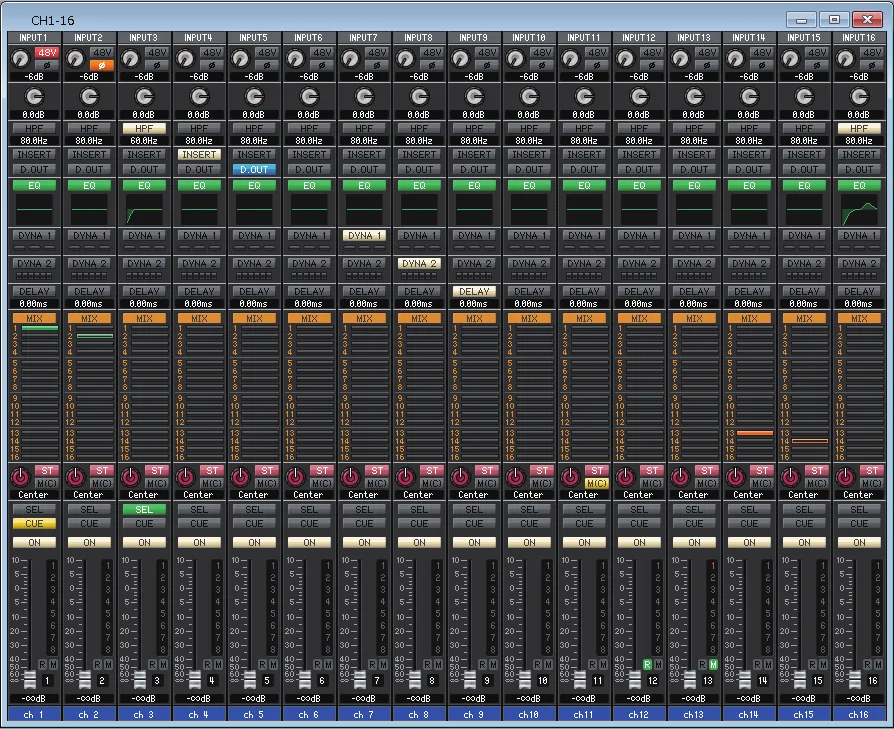Click the ch12 channel name label

point(639,714)
